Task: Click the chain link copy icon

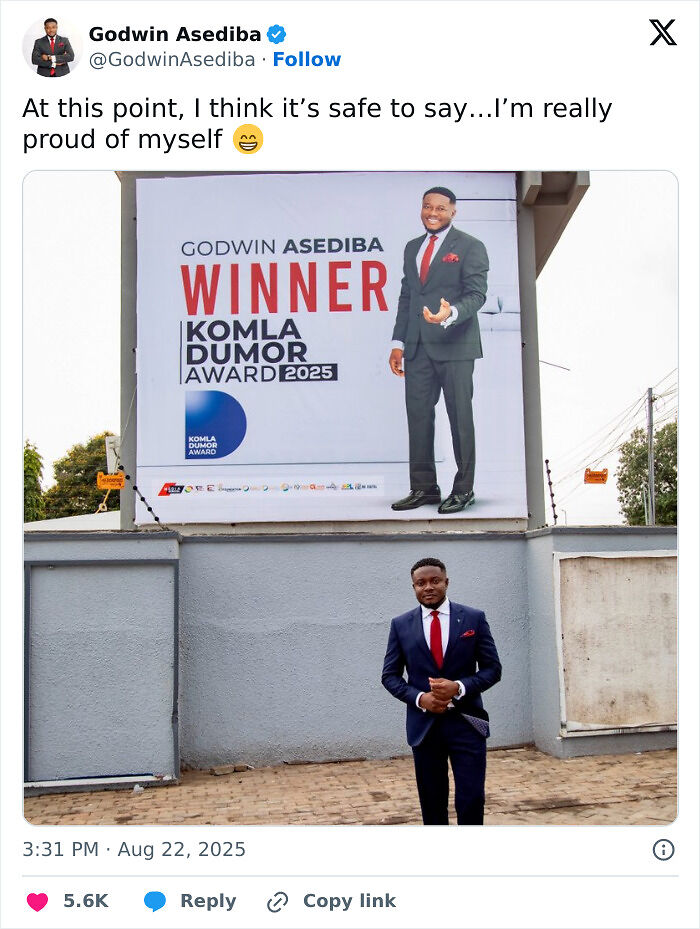Action: coord(277,902)
